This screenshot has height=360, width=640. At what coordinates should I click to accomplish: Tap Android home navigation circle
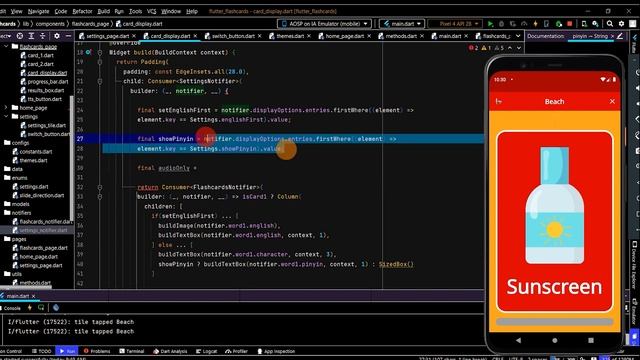[x=554, y=340]
